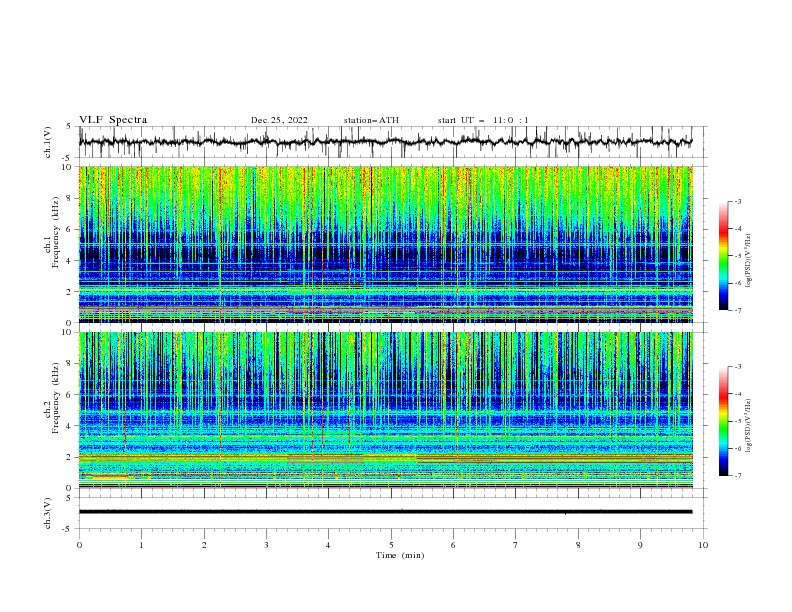Click the color scale bar beside ch.1

pyautogui.click(x=723, y=256)
